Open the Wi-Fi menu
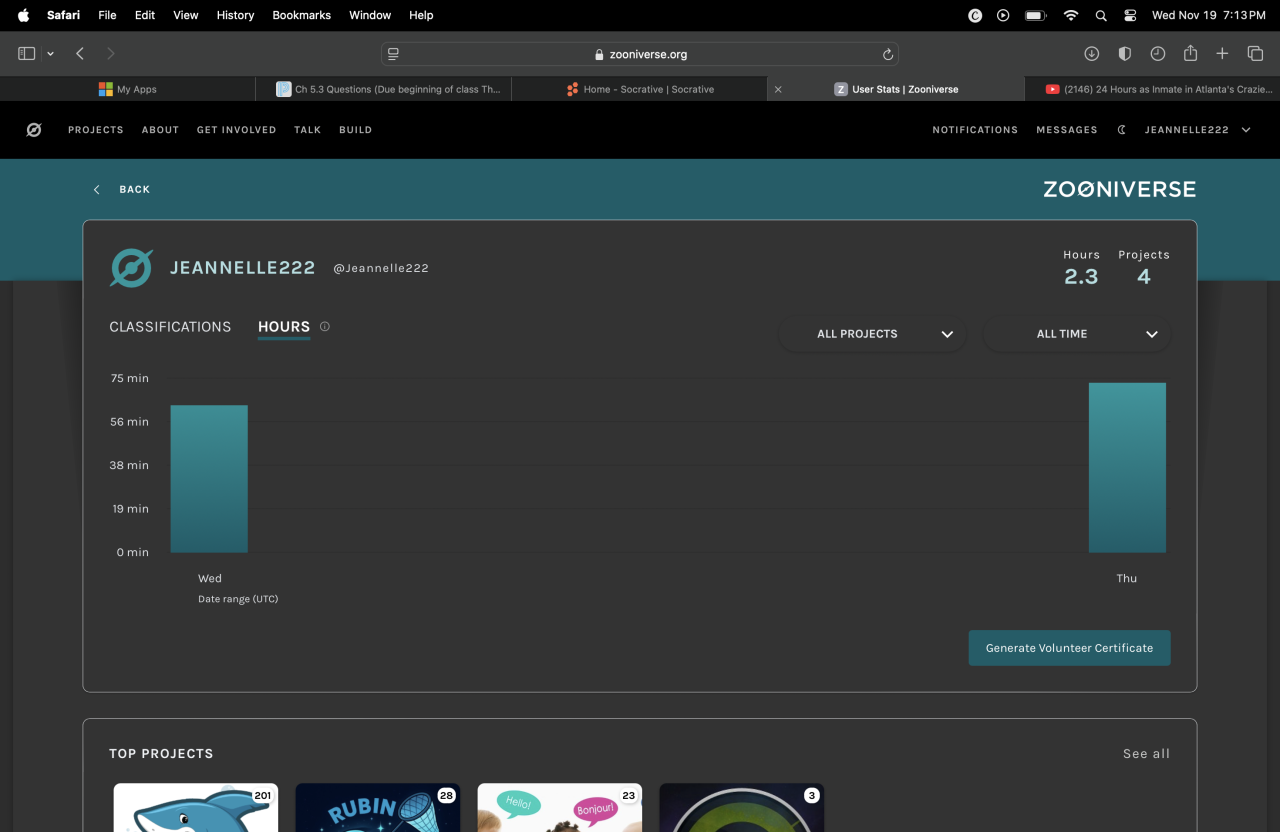 coord(1071,15)
